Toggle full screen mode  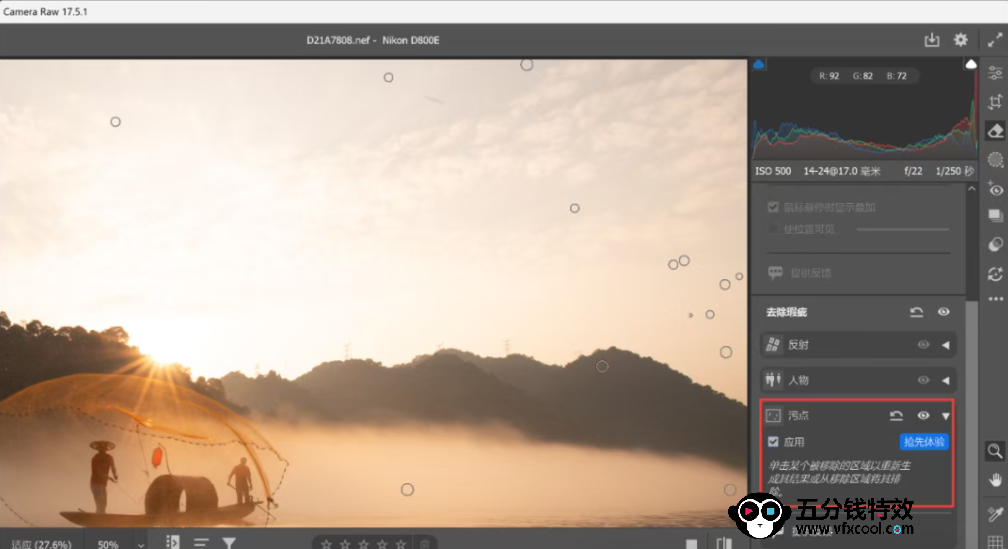[995, 40]
